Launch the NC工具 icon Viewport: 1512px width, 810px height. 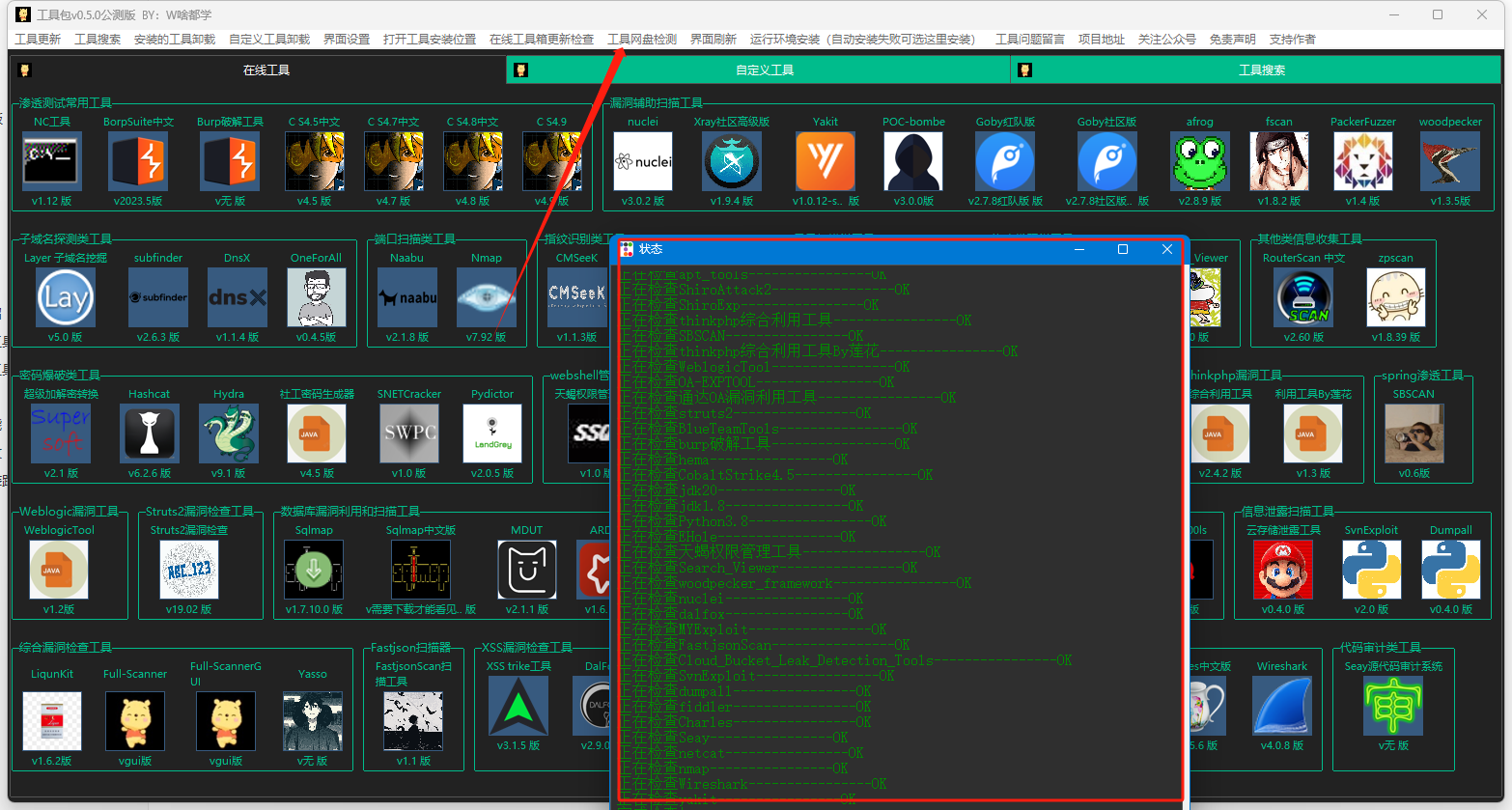point(52,161)
